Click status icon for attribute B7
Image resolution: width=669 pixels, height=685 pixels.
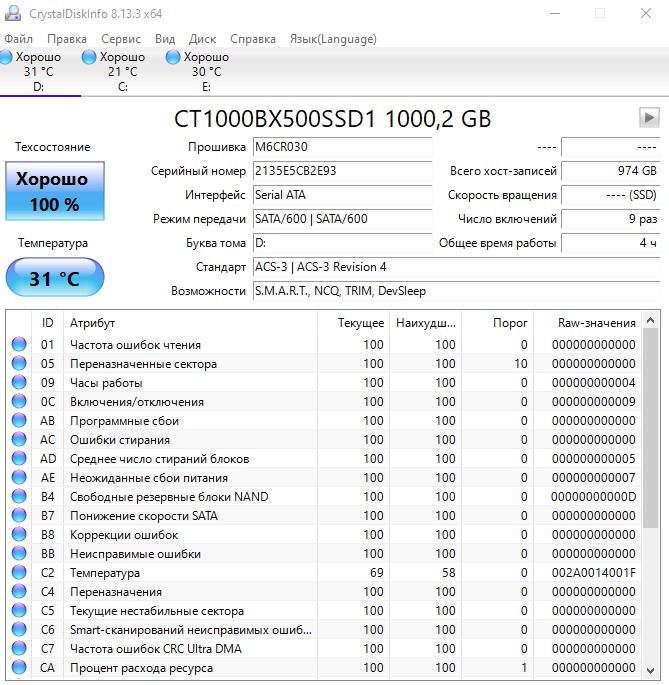(x=19, y=515)
